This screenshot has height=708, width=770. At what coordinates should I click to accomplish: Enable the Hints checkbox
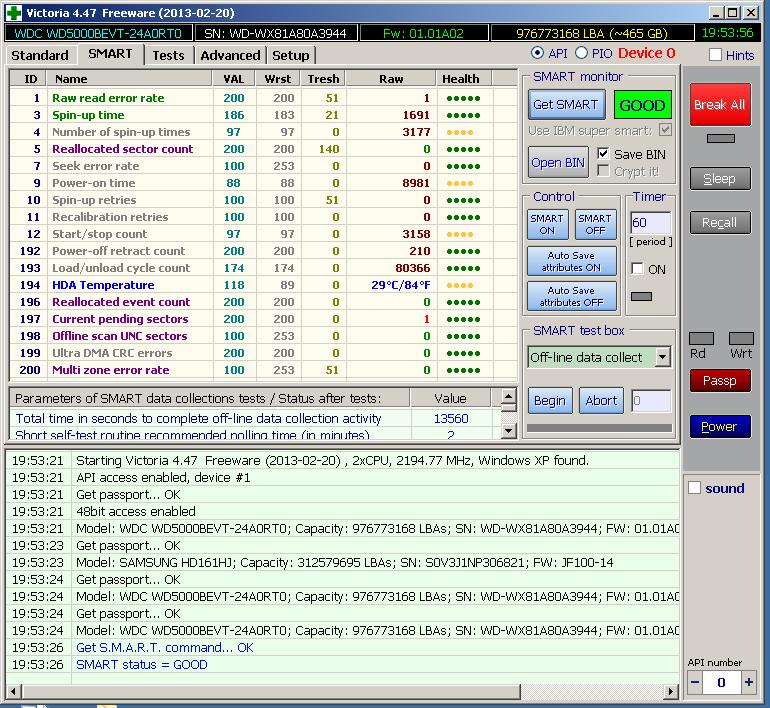click(x=715, y=54)
